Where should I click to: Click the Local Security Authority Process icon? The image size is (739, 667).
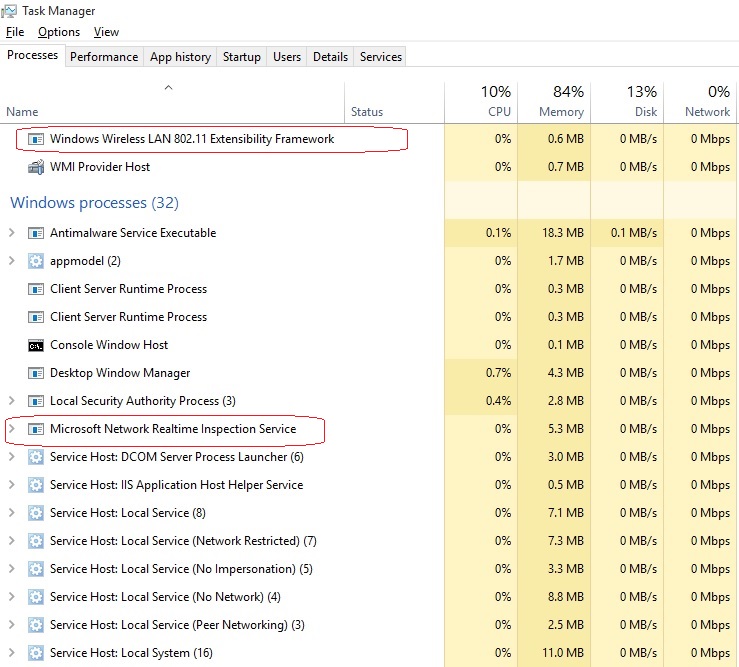coord(36,401)
